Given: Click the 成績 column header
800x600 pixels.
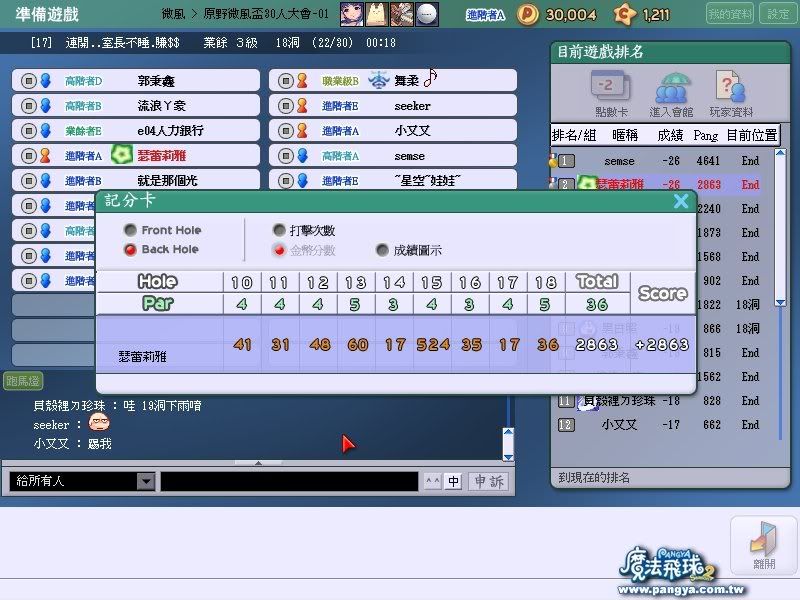Looking at the screenshot, I should [x=670, y=135].
